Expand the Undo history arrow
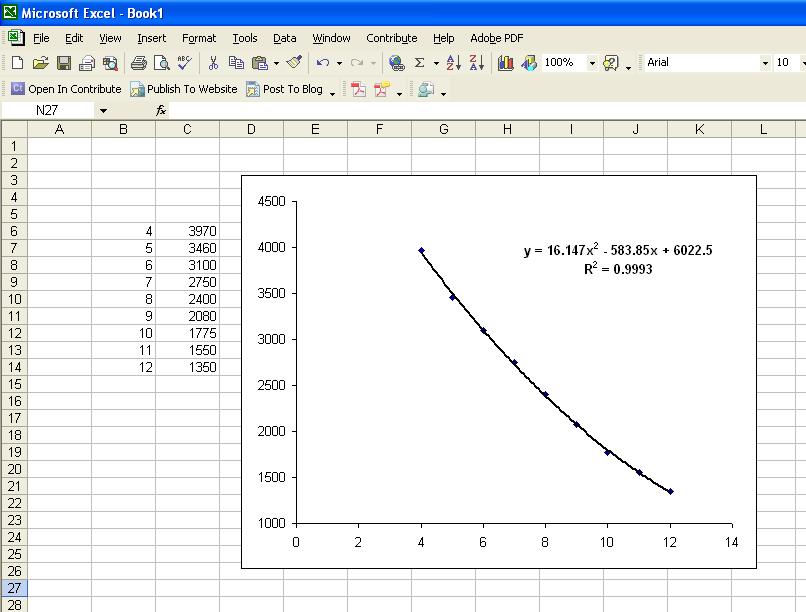The height and width of the screenshot is (612, 806). pos(338,62)
